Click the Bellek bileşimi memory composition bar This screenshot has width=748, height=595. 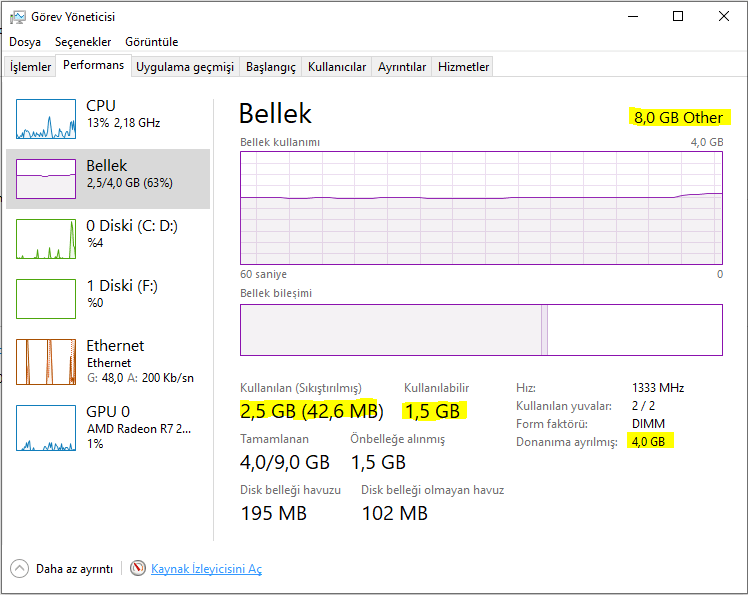pyautogui.click(x=481, y=330)
